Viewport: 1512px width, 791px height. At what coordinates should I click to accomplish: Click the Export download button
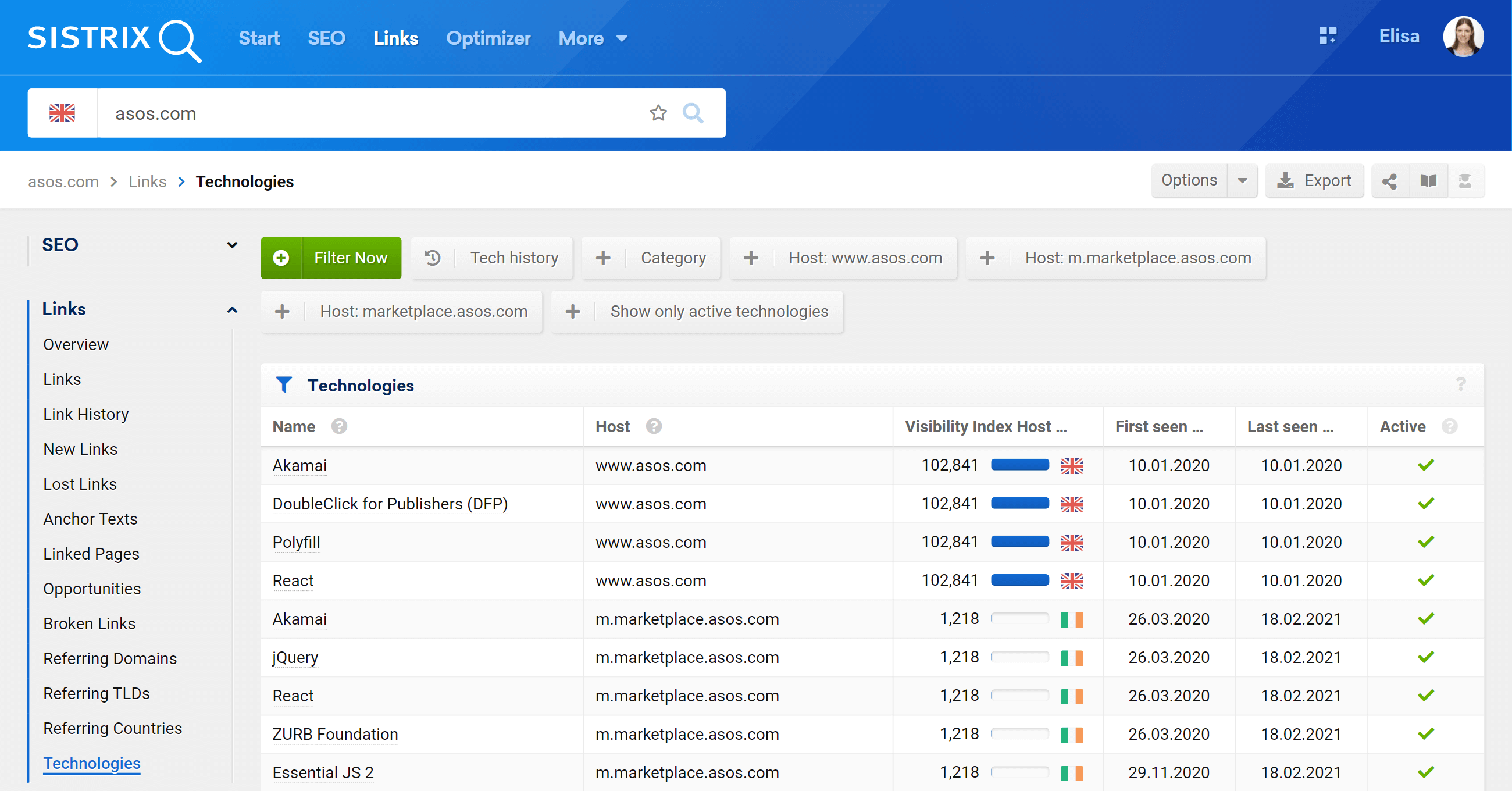(x=1314, y=181)
